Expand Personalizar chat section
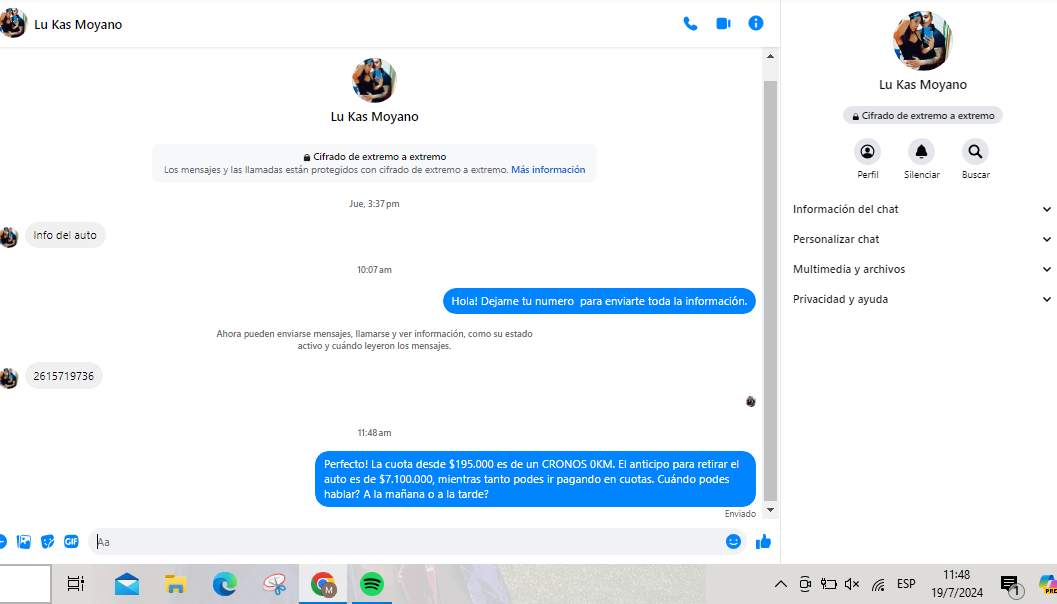This screenshot has width=1057, height=604. 922,239
